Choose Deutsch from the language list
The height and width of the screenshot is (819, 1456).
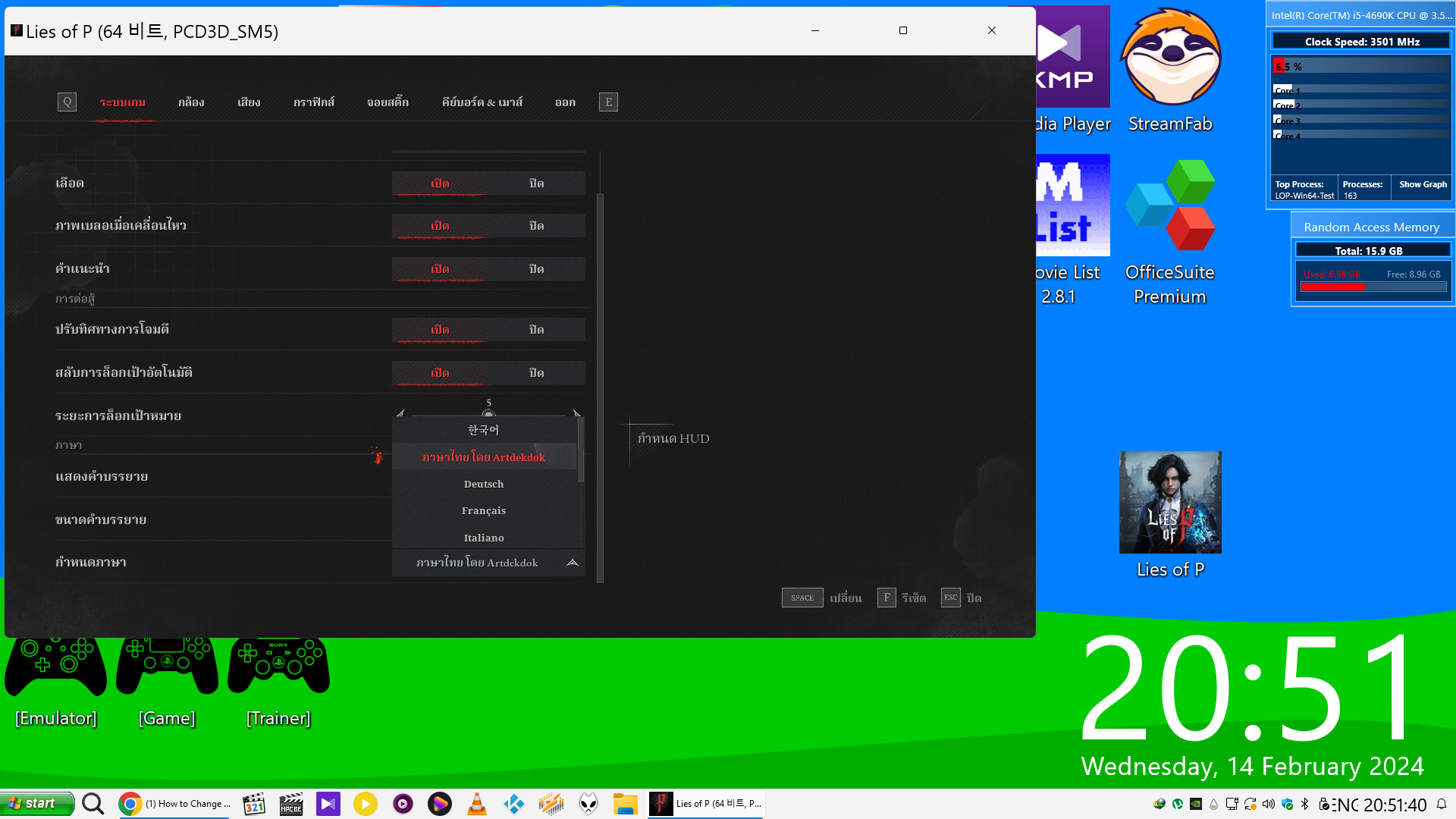[484, 484]
